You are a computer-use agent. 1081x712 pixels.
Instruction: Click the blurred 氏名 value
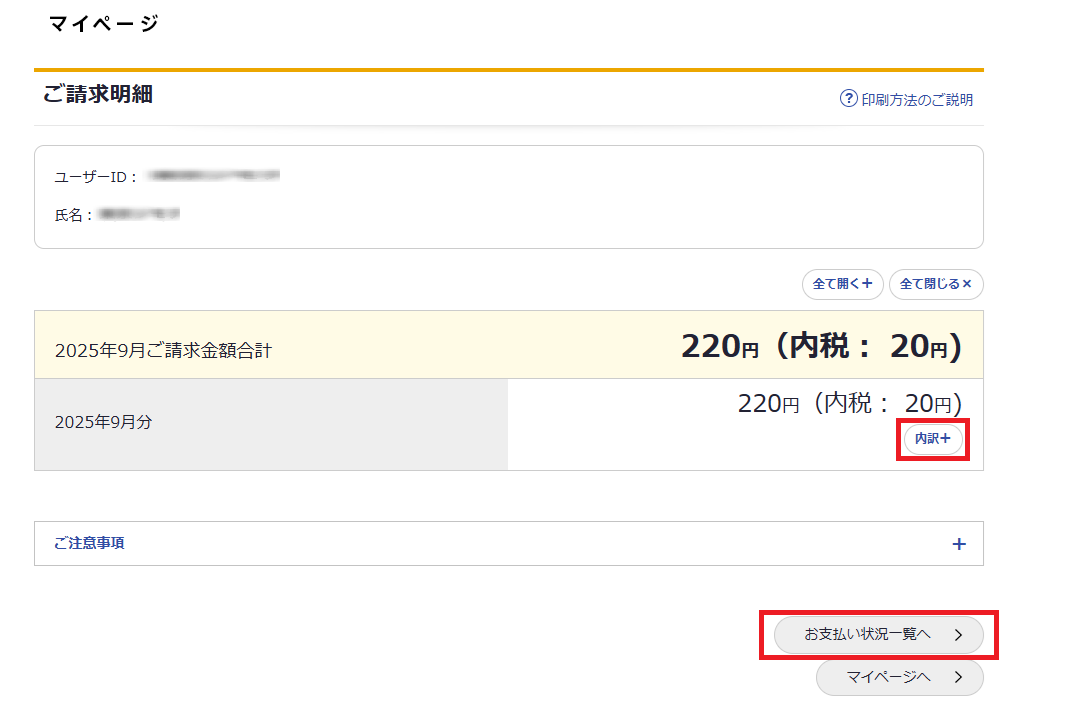140,214
